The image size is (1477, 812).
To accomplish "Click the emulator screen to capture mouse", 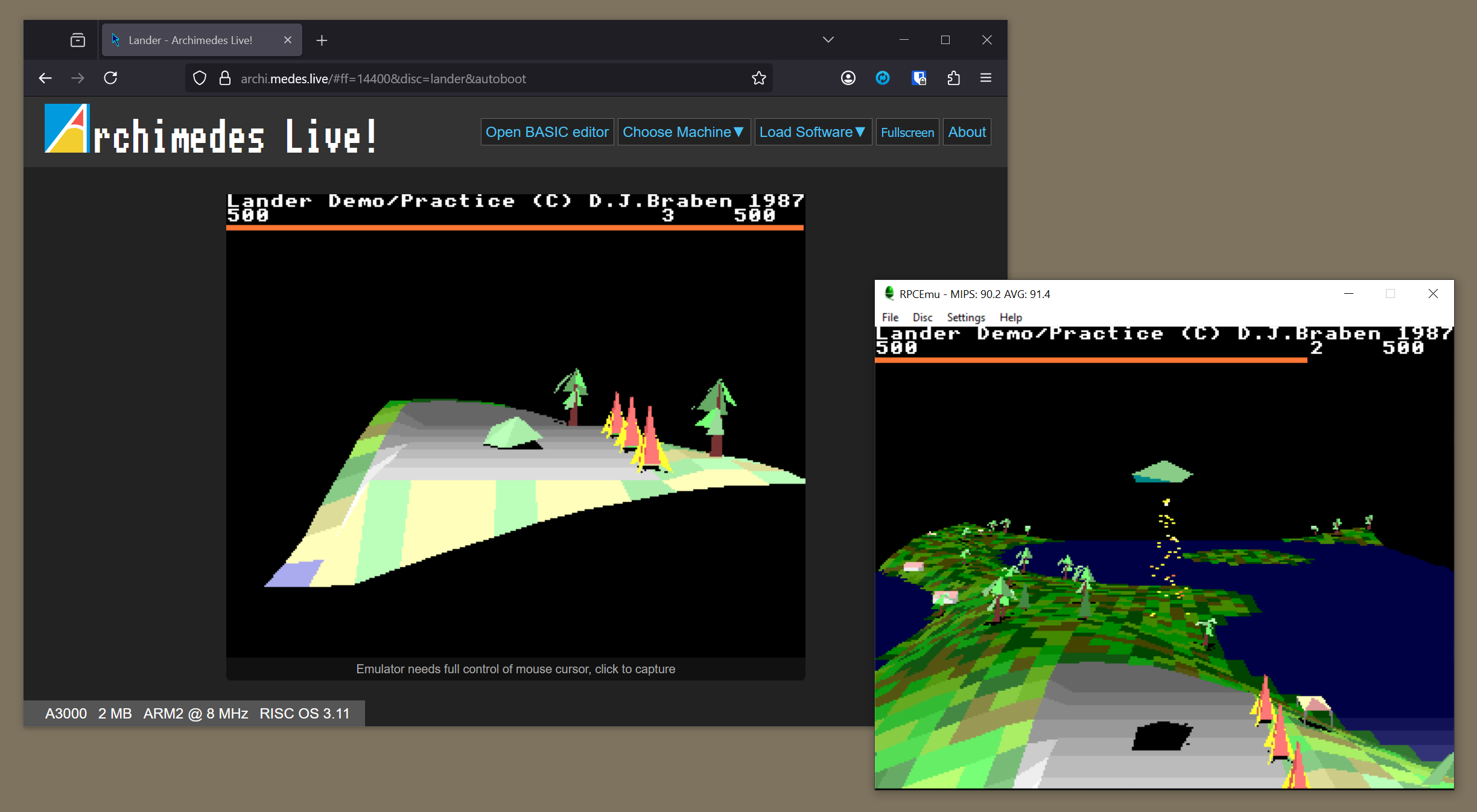I will click(x=516, y=425).
